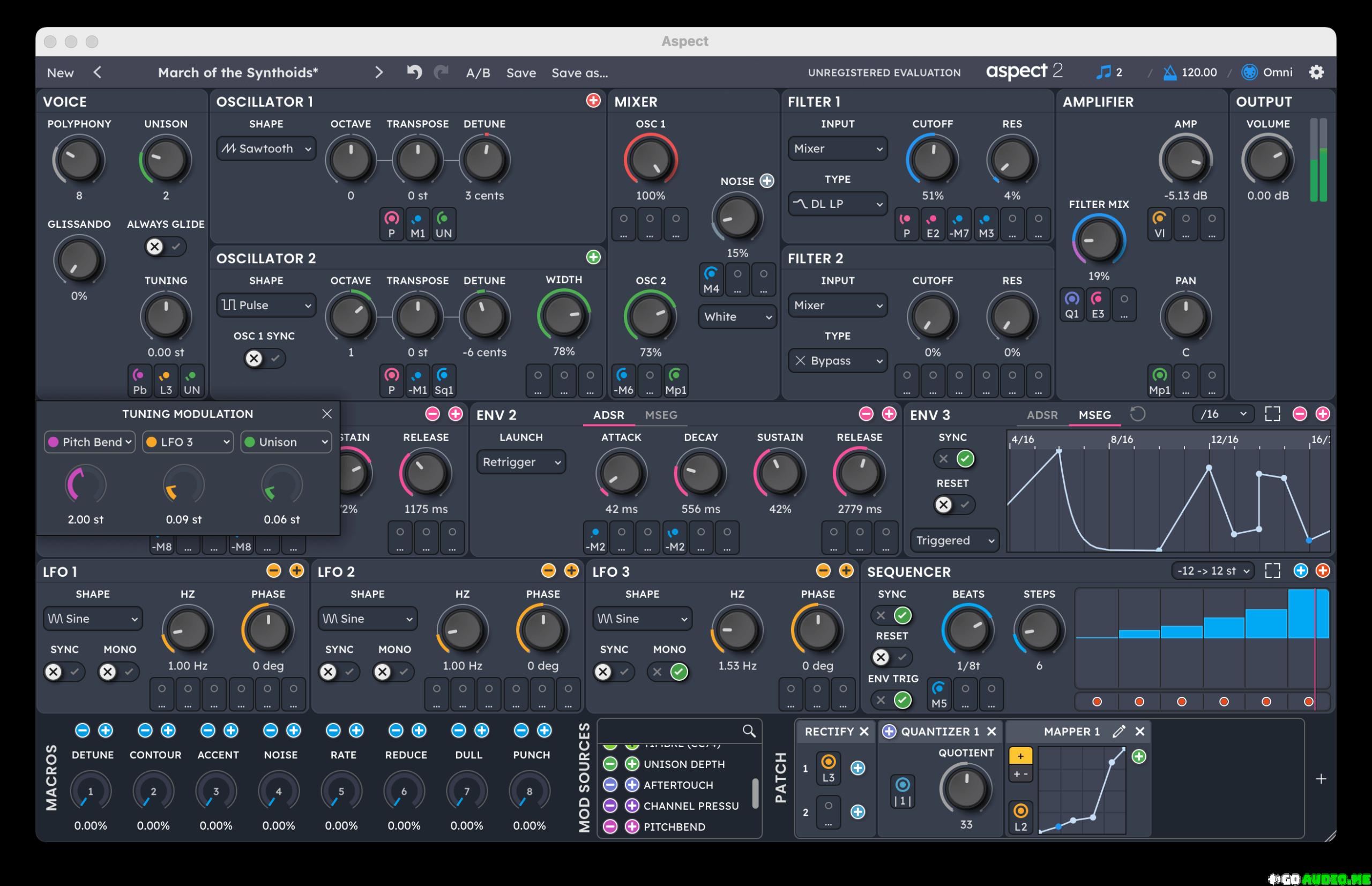Expand the Sequencer view icon

1272,571
